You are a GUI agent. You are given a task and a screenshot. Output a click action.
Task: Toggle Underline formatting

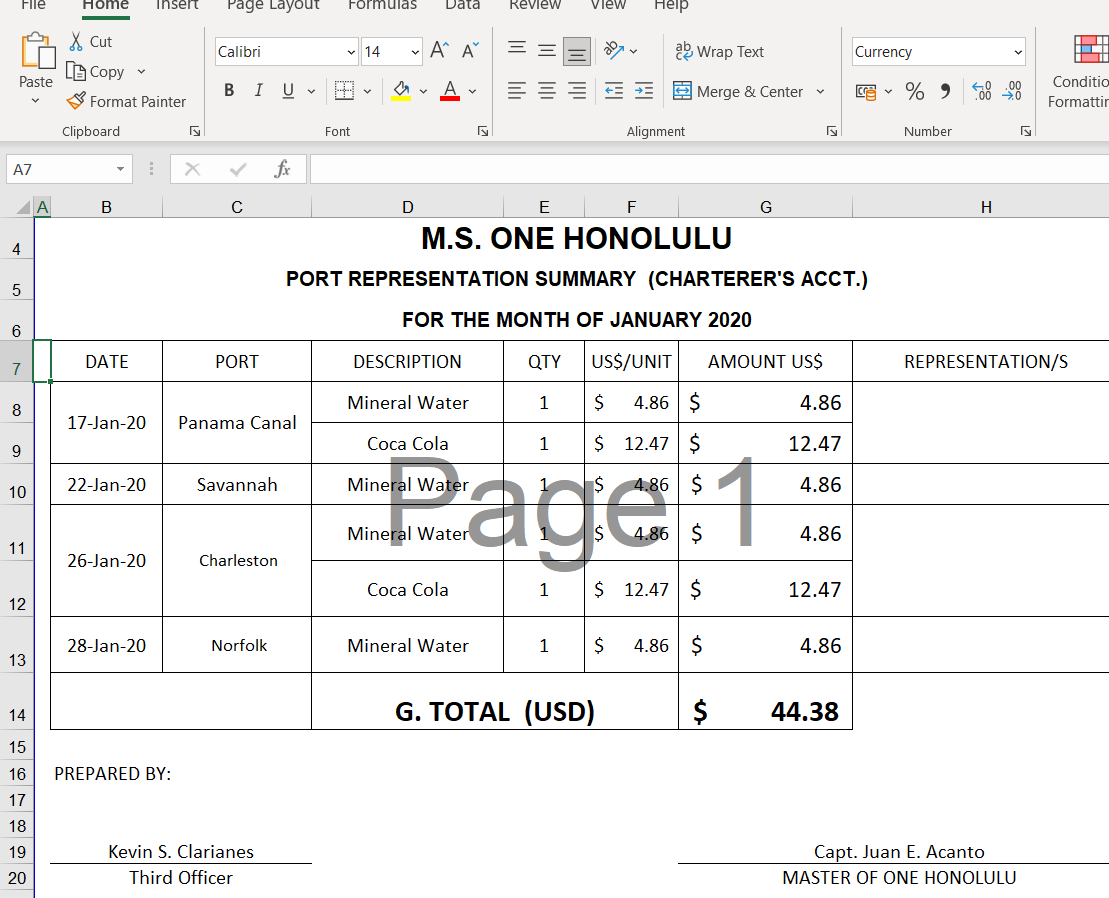(288, 91)
